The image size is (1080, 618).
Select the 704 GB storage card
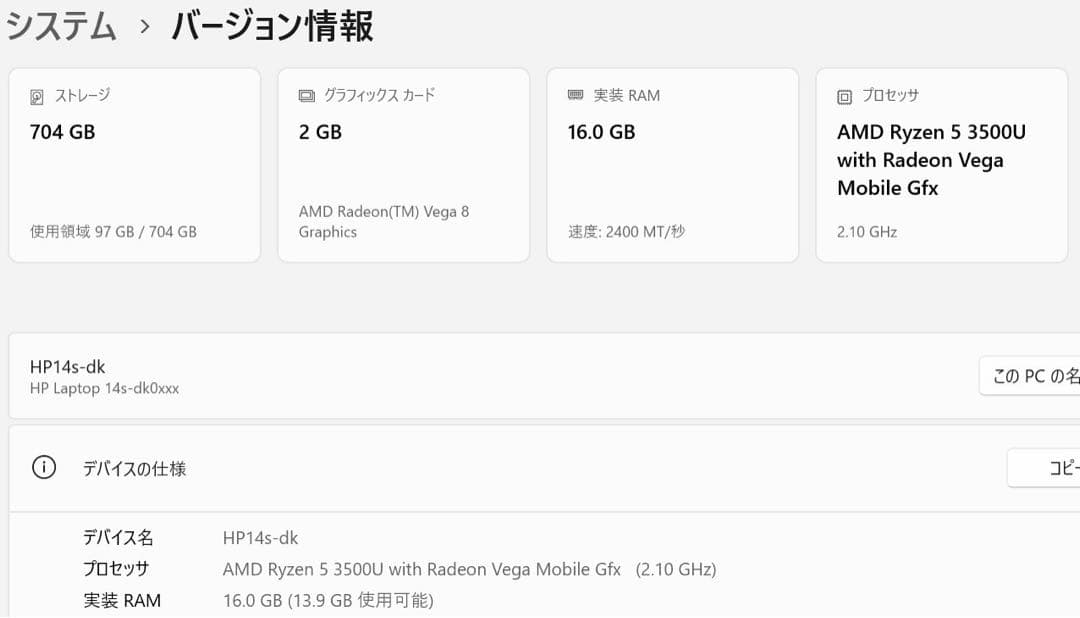[x=134, y=164]
